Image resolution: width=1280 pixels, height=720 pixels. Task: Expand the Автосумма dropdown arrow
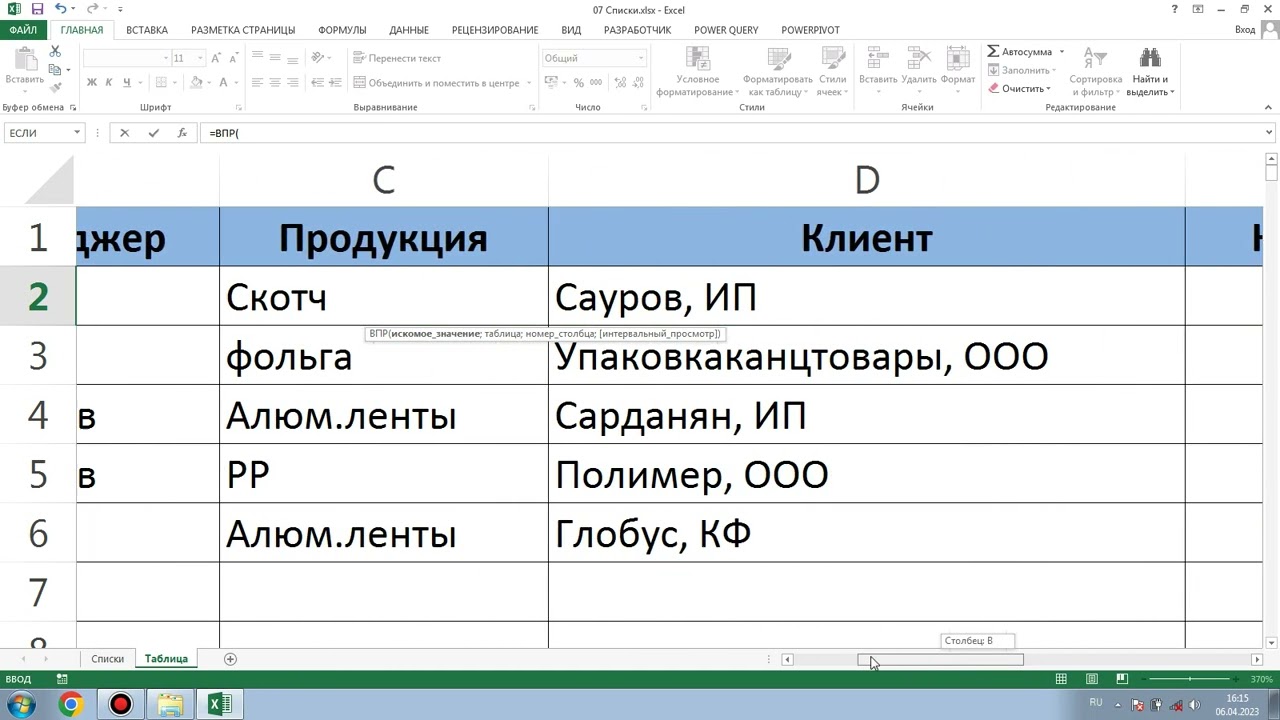click(x=1062, y=52)
